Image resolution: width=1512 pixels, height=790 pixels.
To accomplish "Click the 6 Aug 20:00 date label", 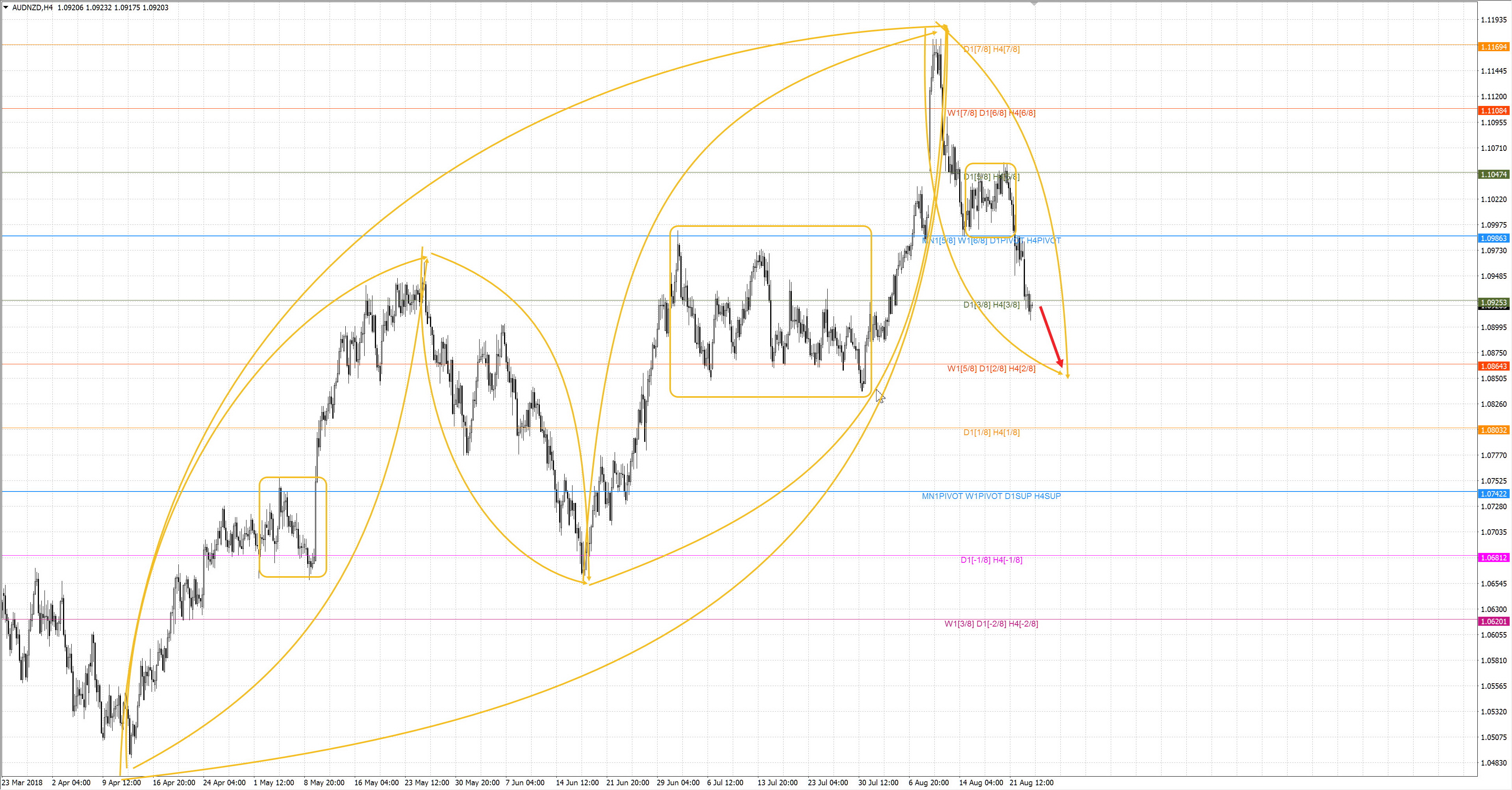I will [x=928, y=783].
